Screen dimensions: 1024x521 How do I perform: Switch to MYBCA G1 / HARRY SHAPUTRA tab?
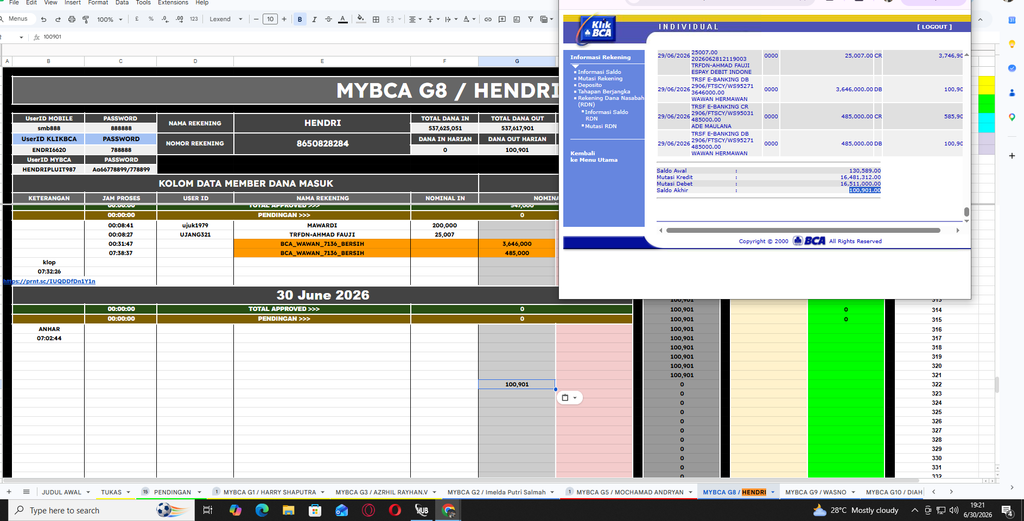269,492
